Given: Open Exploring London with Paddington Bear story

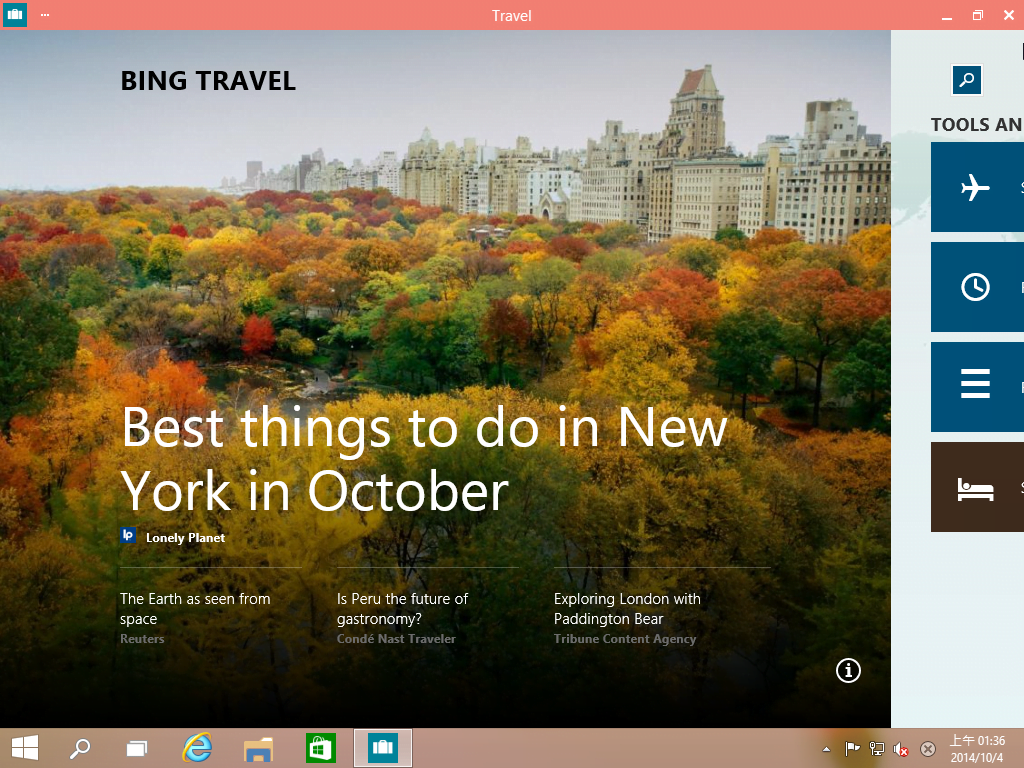Looking at the screenshot, I should tap(627, 608).
